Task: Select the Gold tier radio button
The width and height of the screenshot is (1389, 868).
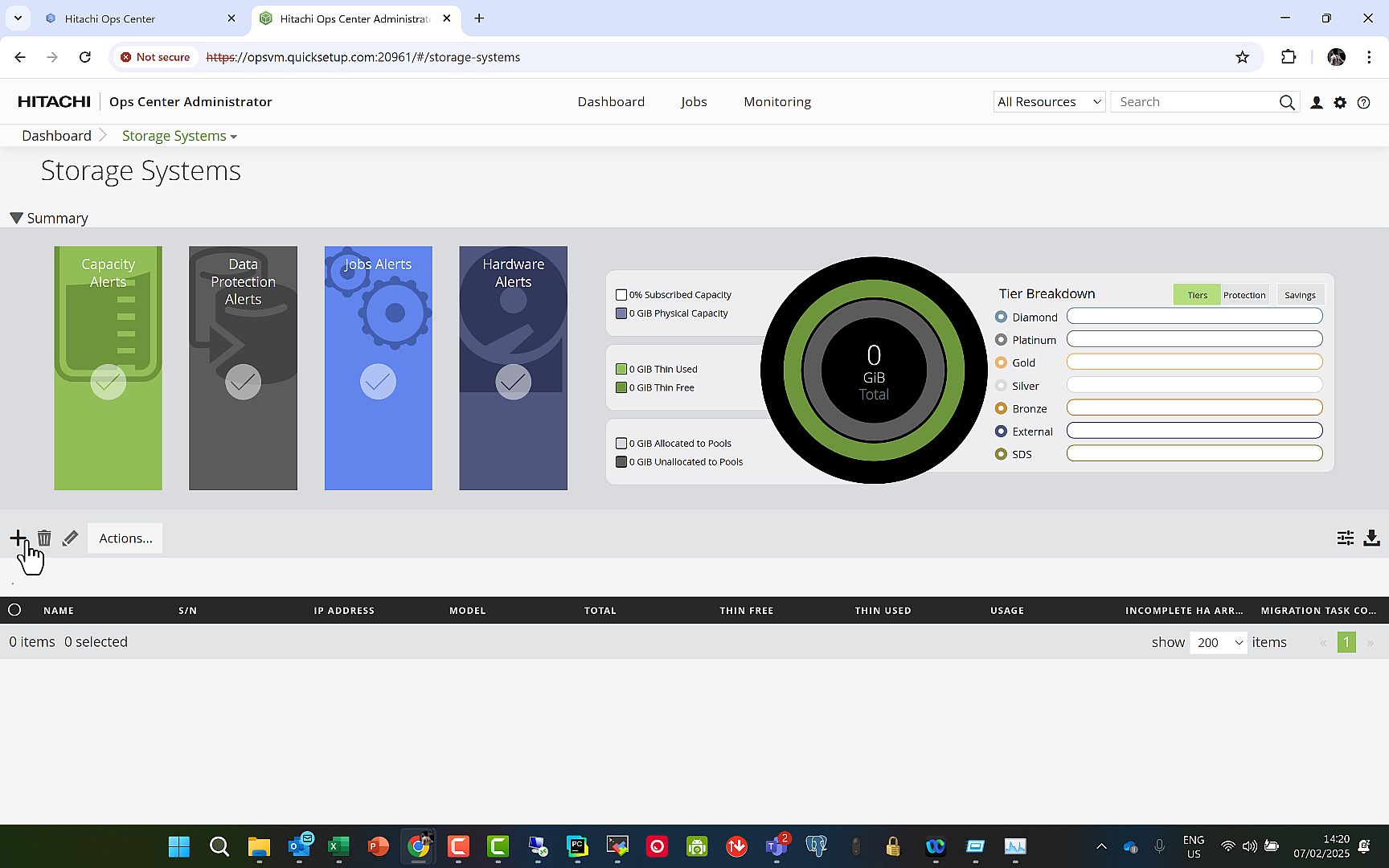Action: [x=1001, y=362]
